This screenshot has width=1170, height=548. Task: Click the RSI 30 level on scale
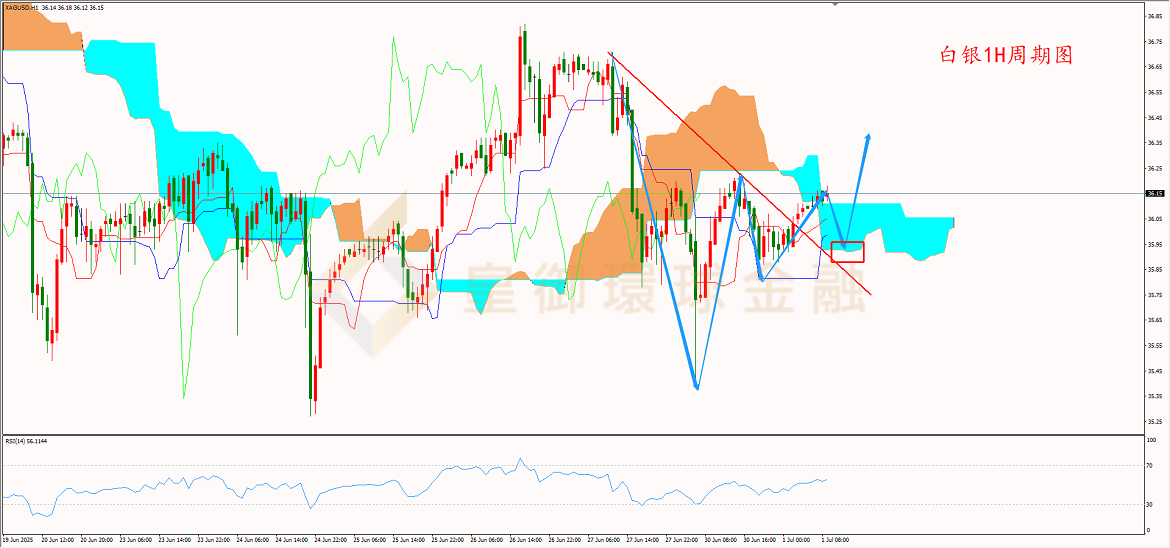point(1153,505)
